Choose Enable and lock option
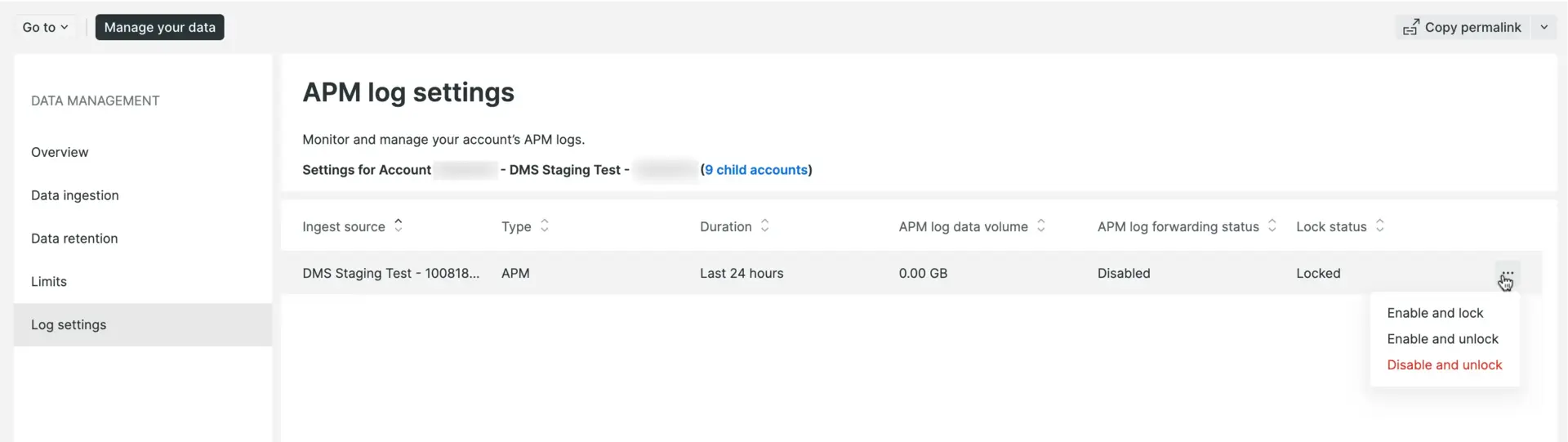 [1435, 313]
